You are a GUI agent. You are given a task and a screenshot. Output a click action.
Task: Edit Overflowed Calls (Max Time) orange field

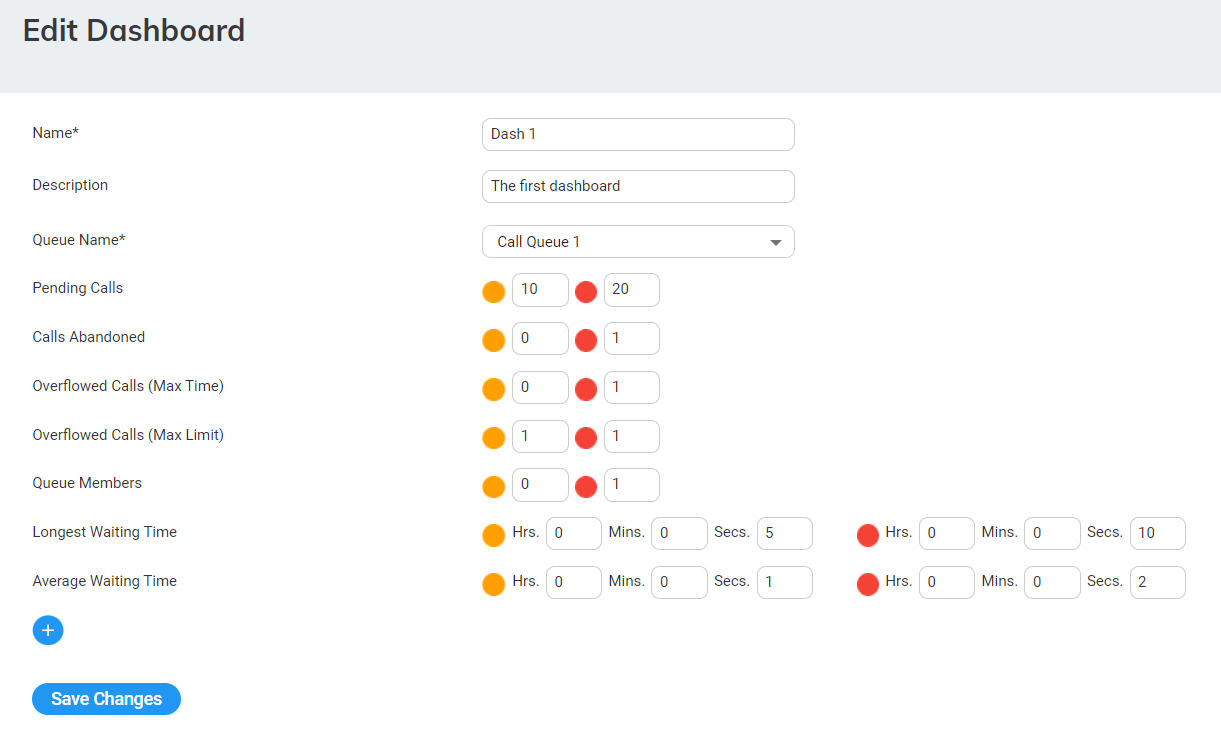[540, 388]
